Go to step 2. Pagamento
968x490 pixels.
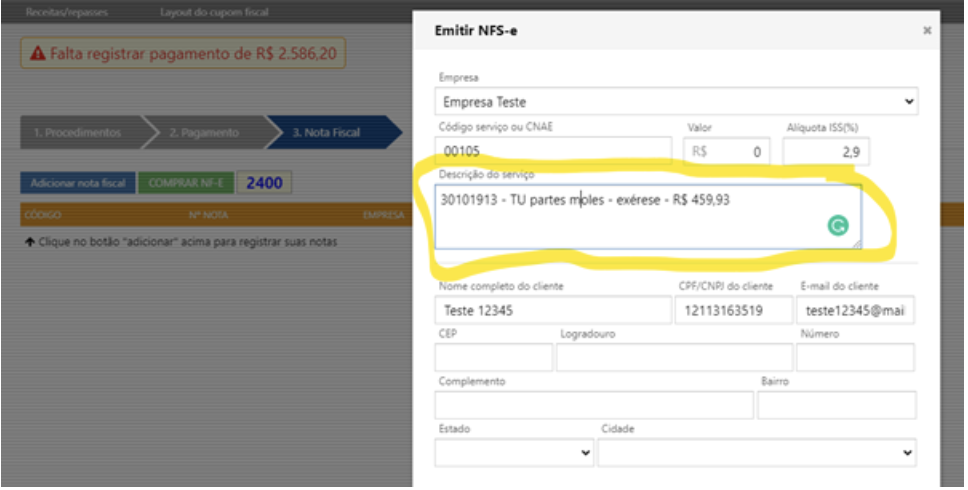coord(207,133)
